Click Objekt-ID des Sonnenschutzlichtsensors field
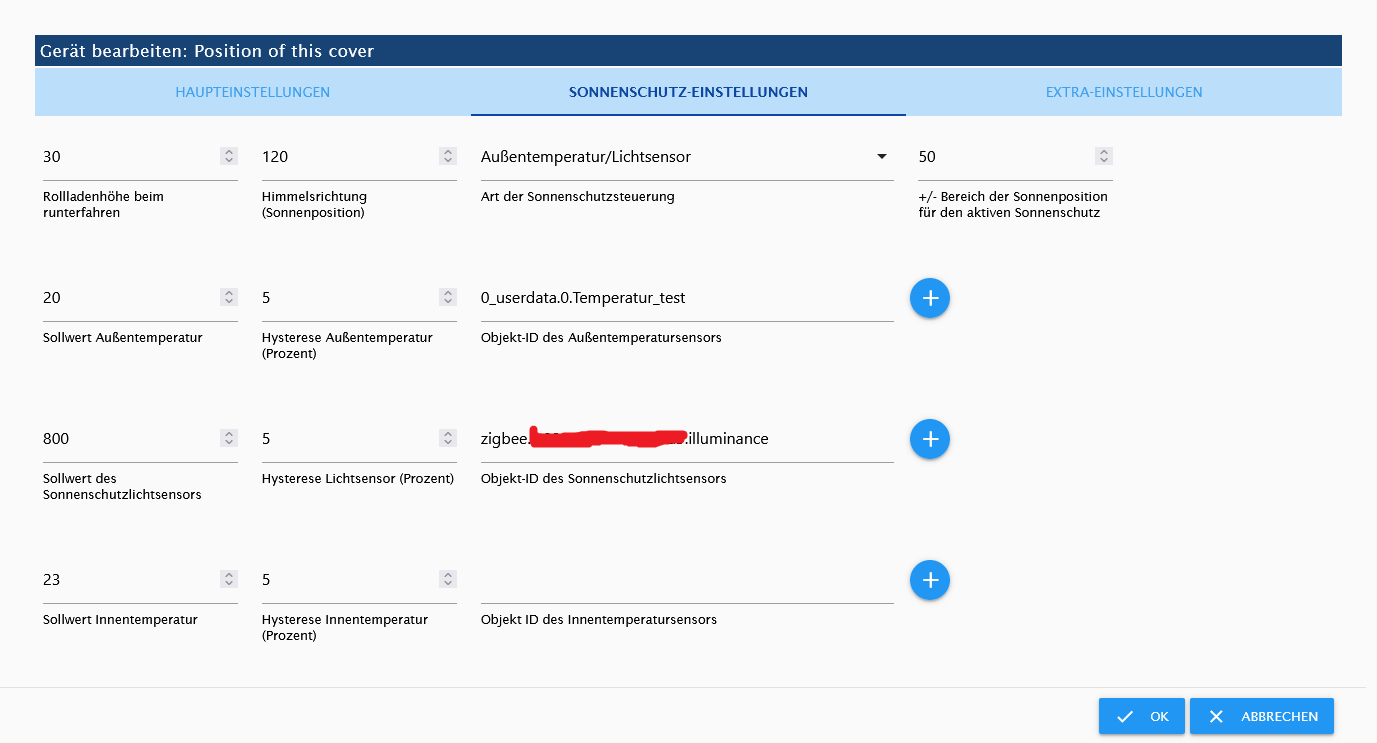1377x743 pixels. [687, 439]
